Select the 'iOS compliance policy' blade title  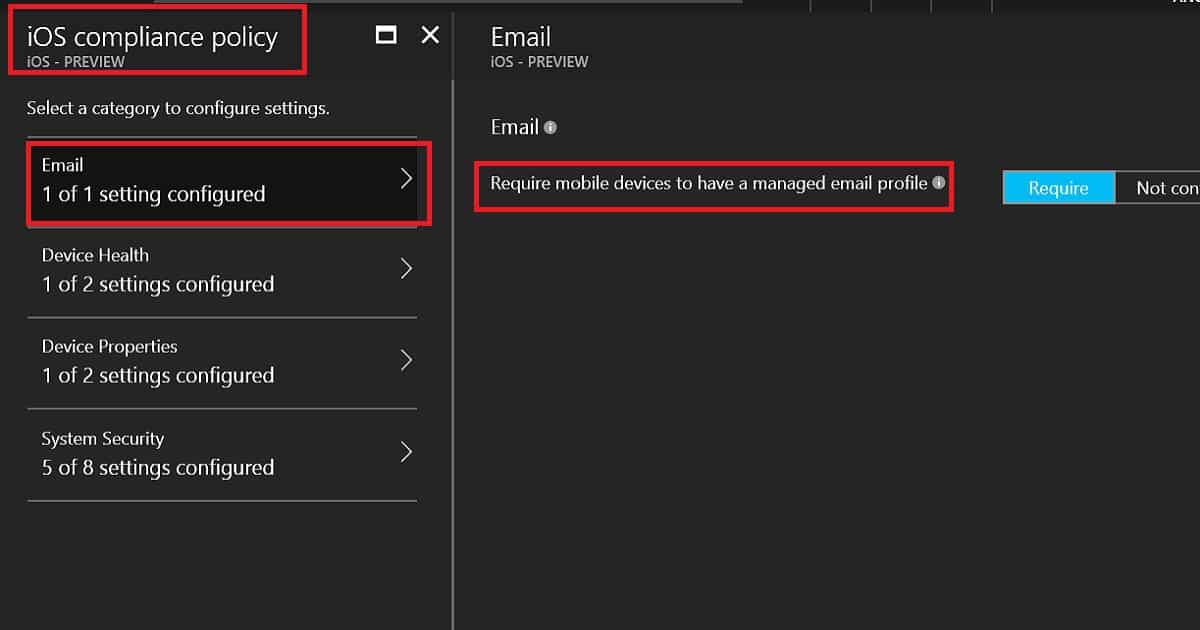152,38
